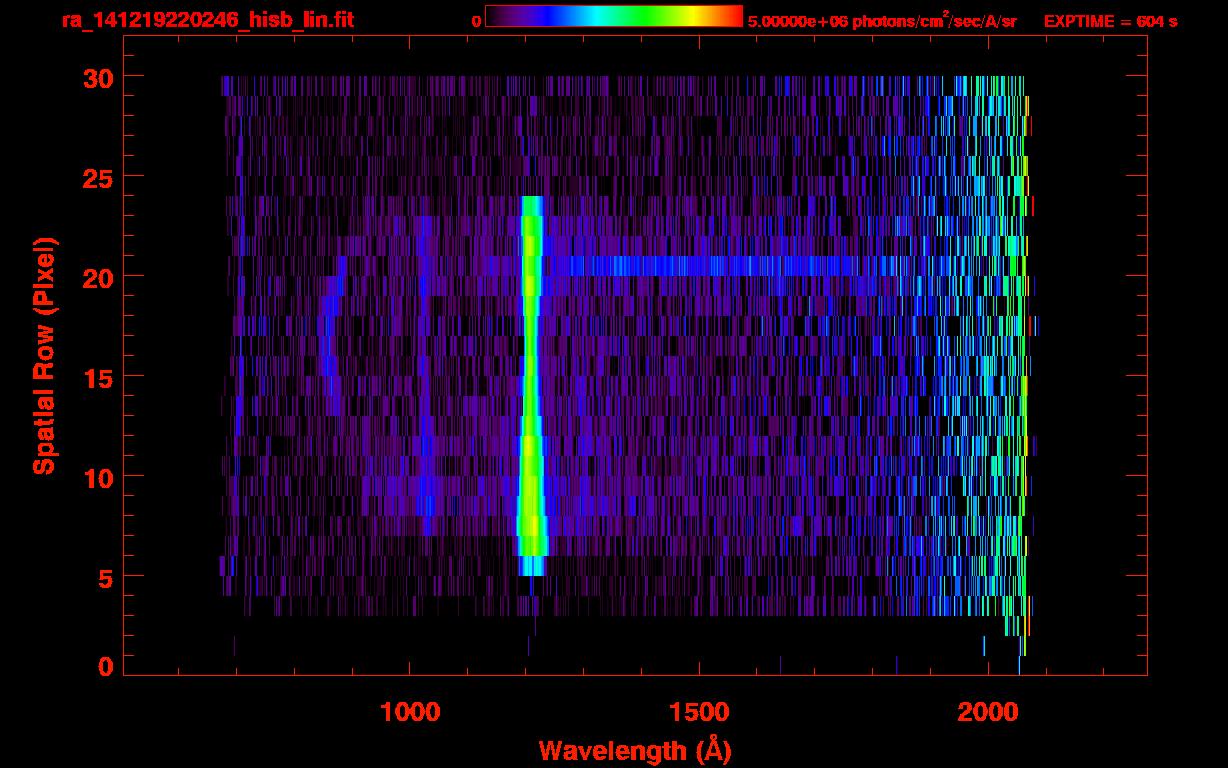Click the filename ra_141219220246_hisb_lin.fit
Screen dimensions: 1228x768
[x=207, y=21]
